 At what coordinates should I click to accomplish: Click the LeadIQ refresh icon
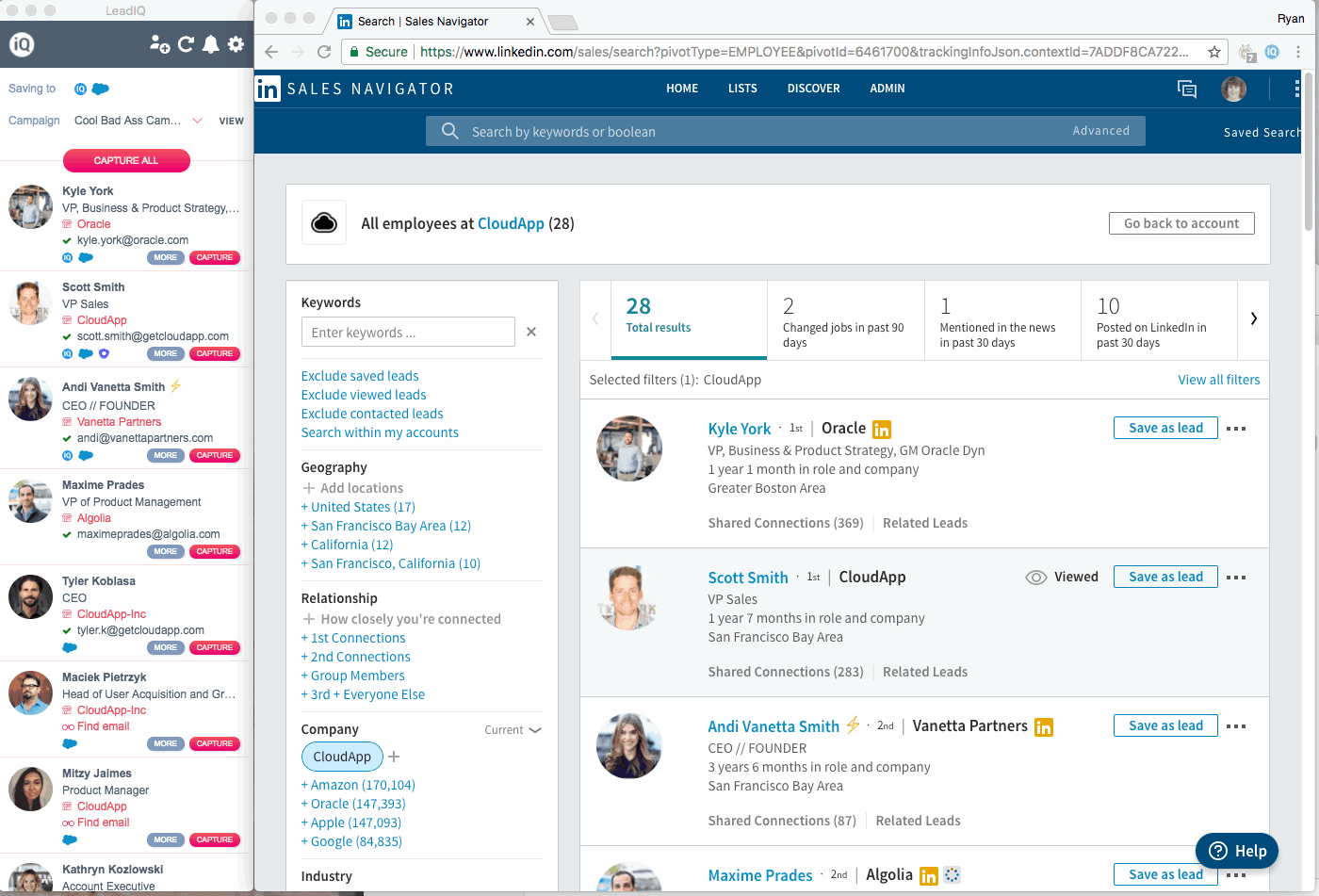tap(186, 44)
